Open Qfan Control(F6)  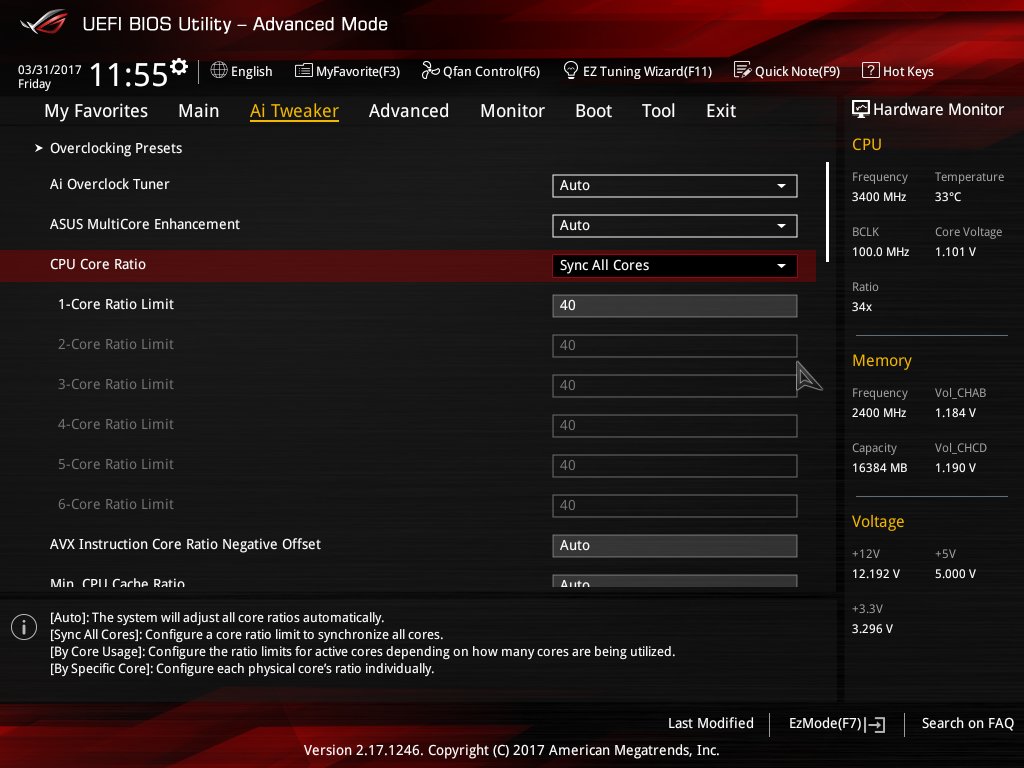tap(481, 71)
